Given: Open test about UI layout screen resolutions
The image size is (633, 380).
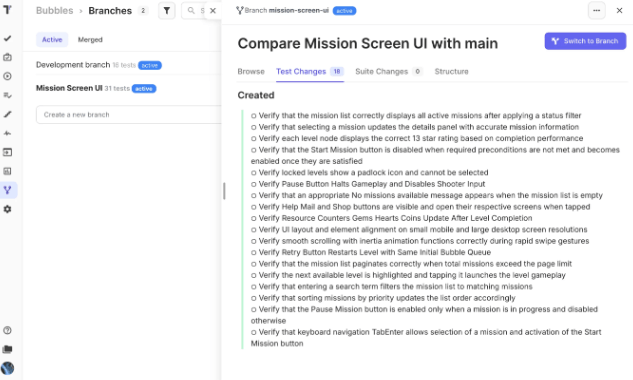Looking at the screenshot, I should [419, 229].
